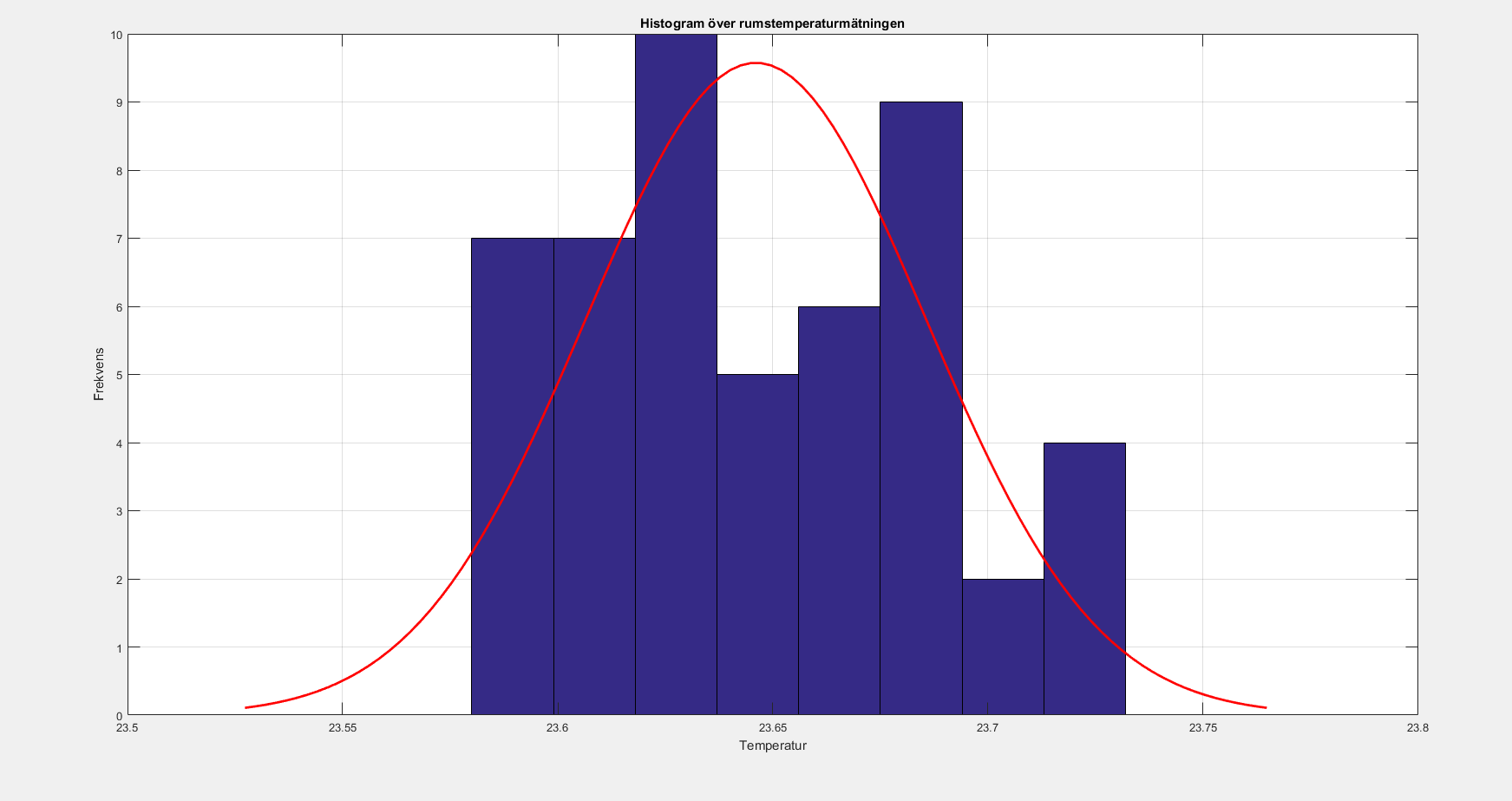Image resolution: width=1512 pixels, height=801 pixels.
Task: Click the shortest histogram bar with frequency 2
Action: pyautogui.click(x=1002, y=647)
